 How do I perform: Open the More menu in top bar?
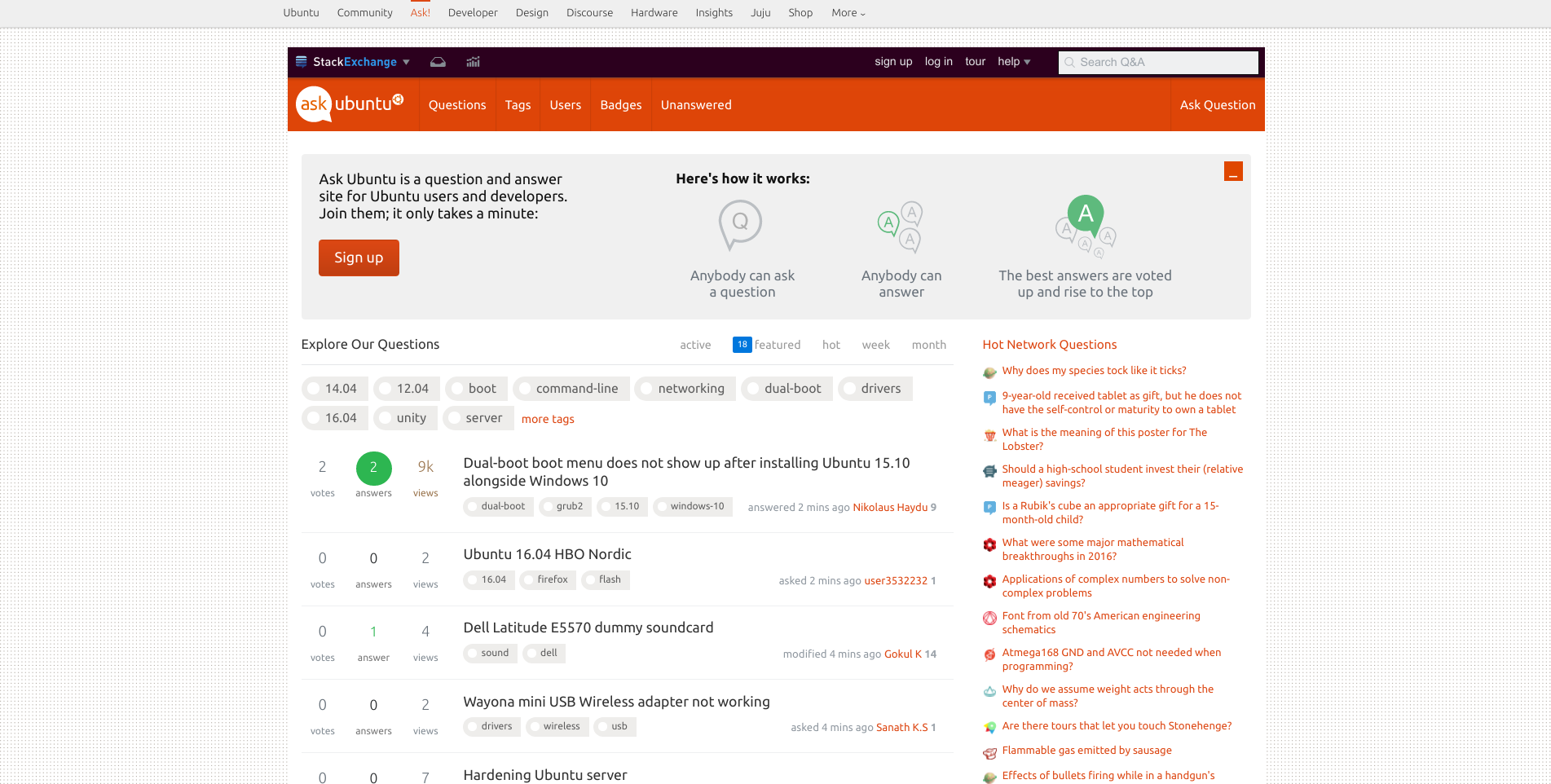(848, 12)
